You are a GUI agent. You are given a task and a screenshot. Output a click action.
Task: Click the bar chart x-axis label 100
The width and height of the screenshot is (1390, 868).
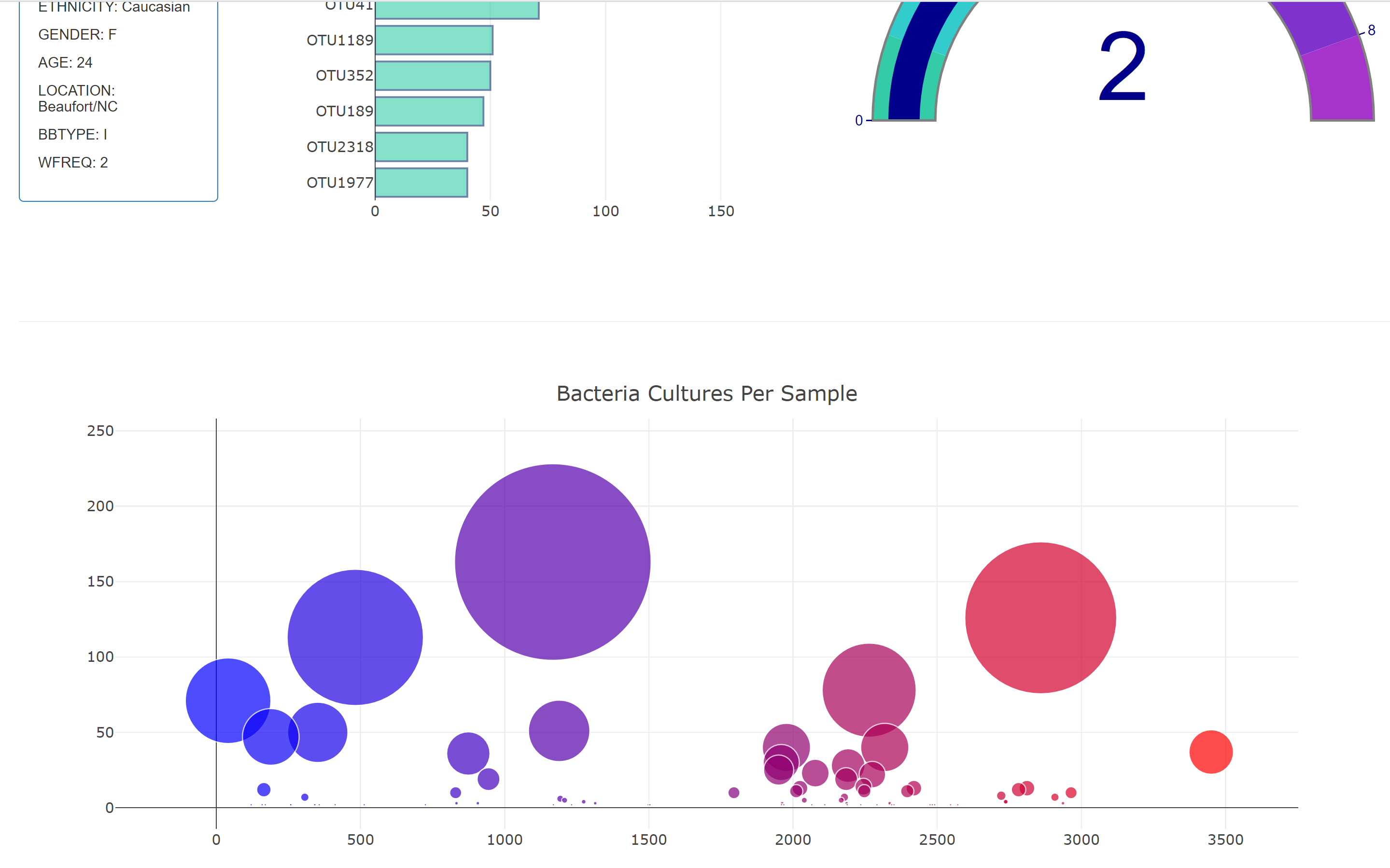click(x=606, y=211)
